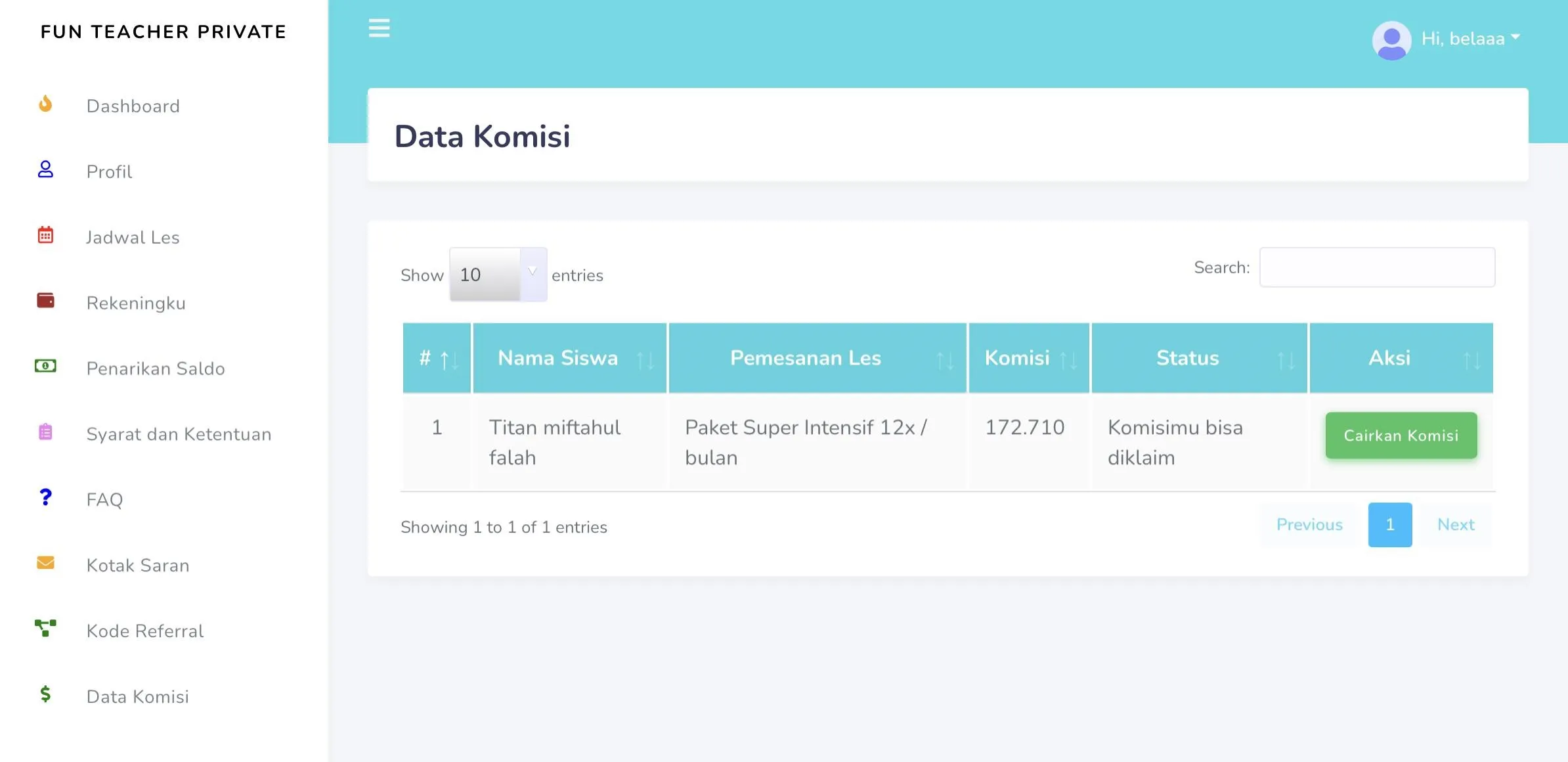Click the Profil user icon
1568x762 pixels.
pos(45,169)
